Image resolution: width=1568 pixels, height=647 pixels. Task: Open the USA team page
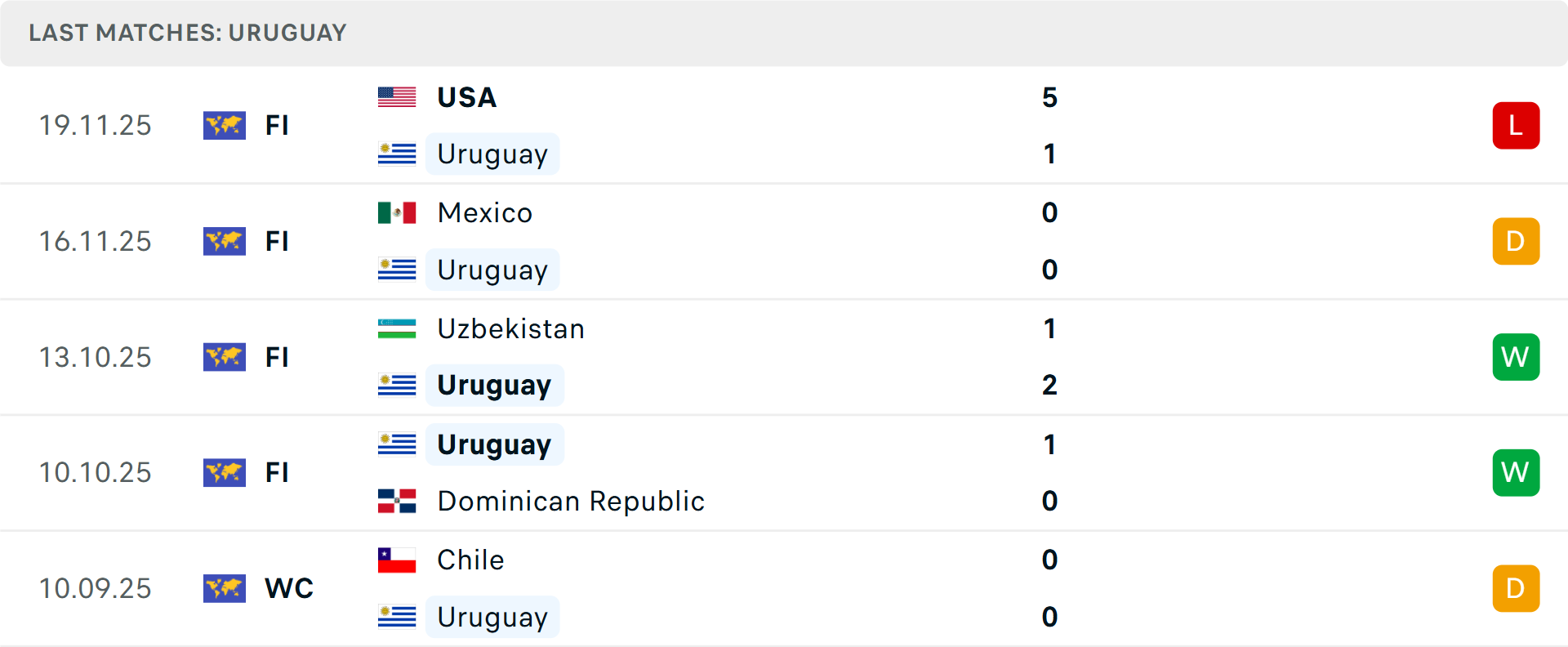466,96
